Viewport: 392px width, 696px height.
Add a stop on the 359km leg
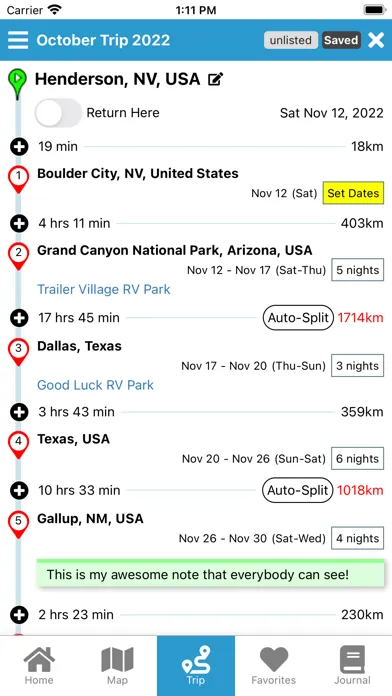pos(19,412)
